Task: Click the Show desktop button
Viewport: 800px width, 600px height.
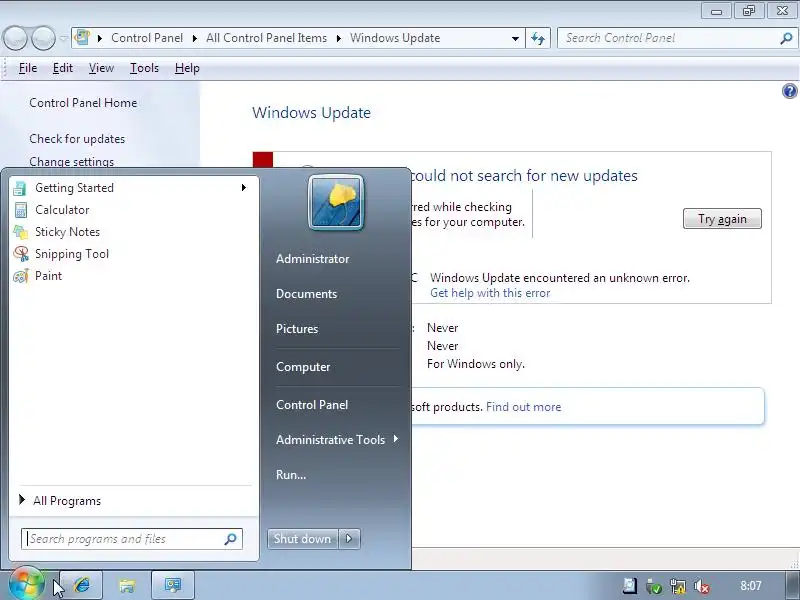Action: (792, 585)
